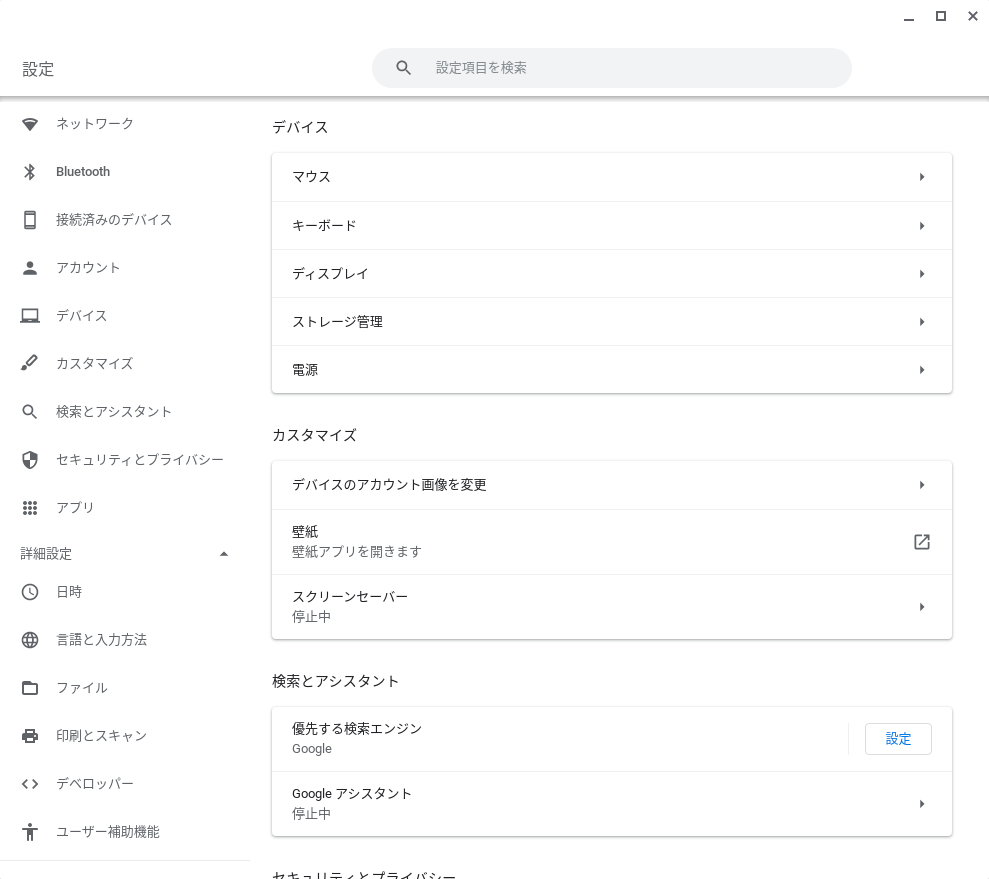Image resolution: width=989 pixels, height=879 pixels.
Task: Click the phone icon for 接続済みのデバイス
Action: click(30, 220)
